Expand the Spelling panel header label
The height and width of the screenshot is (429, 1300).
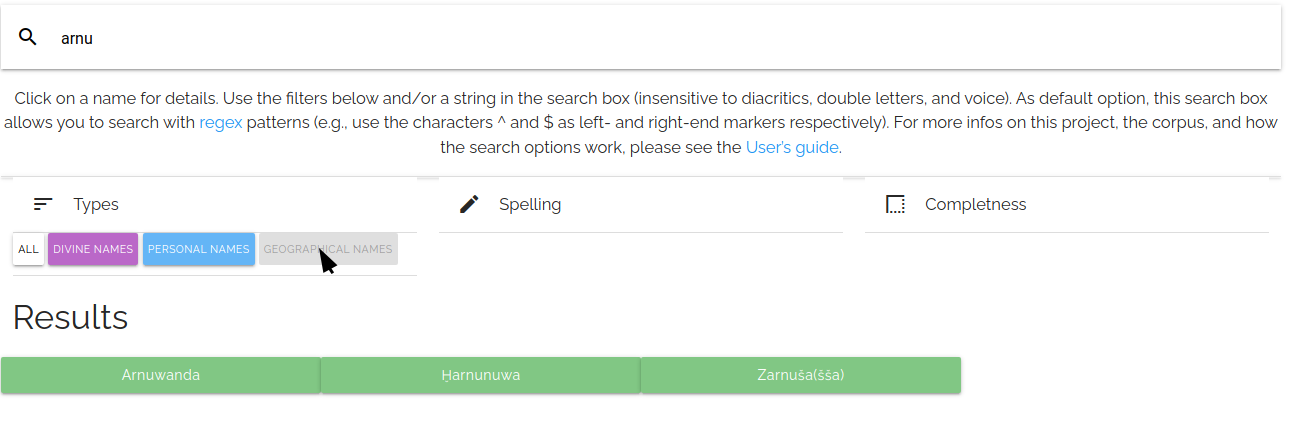click(x=530, y=204)
